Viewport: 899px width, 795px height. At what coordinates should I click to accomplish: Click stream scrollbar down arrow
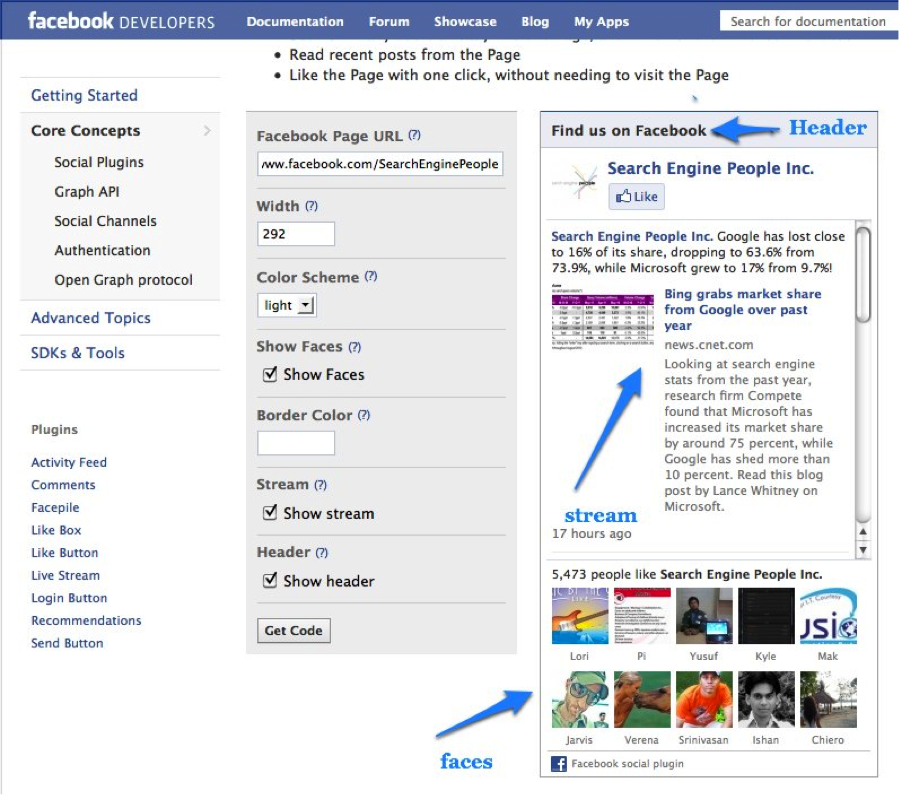pos(864,550)
